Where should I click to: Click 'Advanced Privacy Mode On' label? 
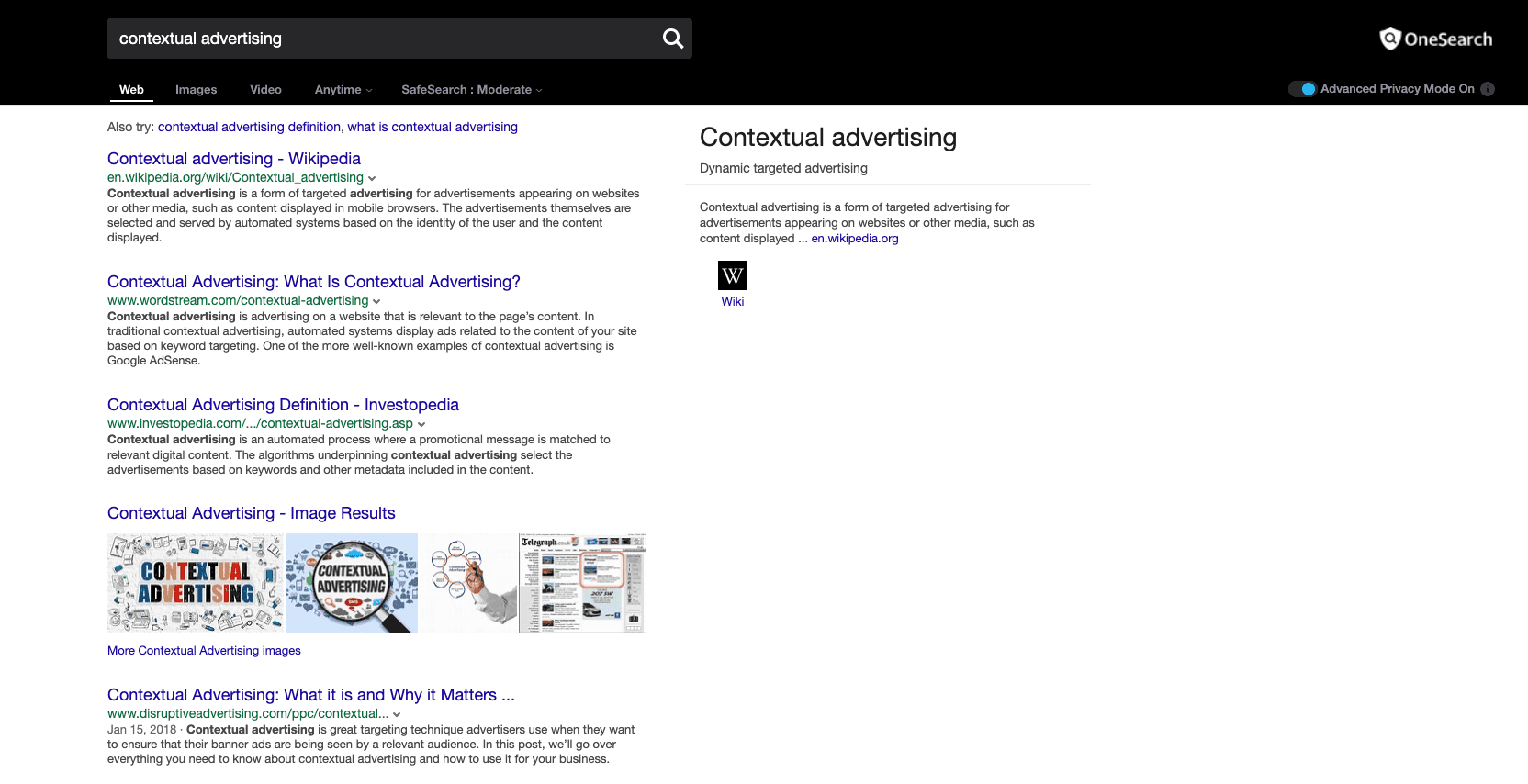tap(1398, 89)
